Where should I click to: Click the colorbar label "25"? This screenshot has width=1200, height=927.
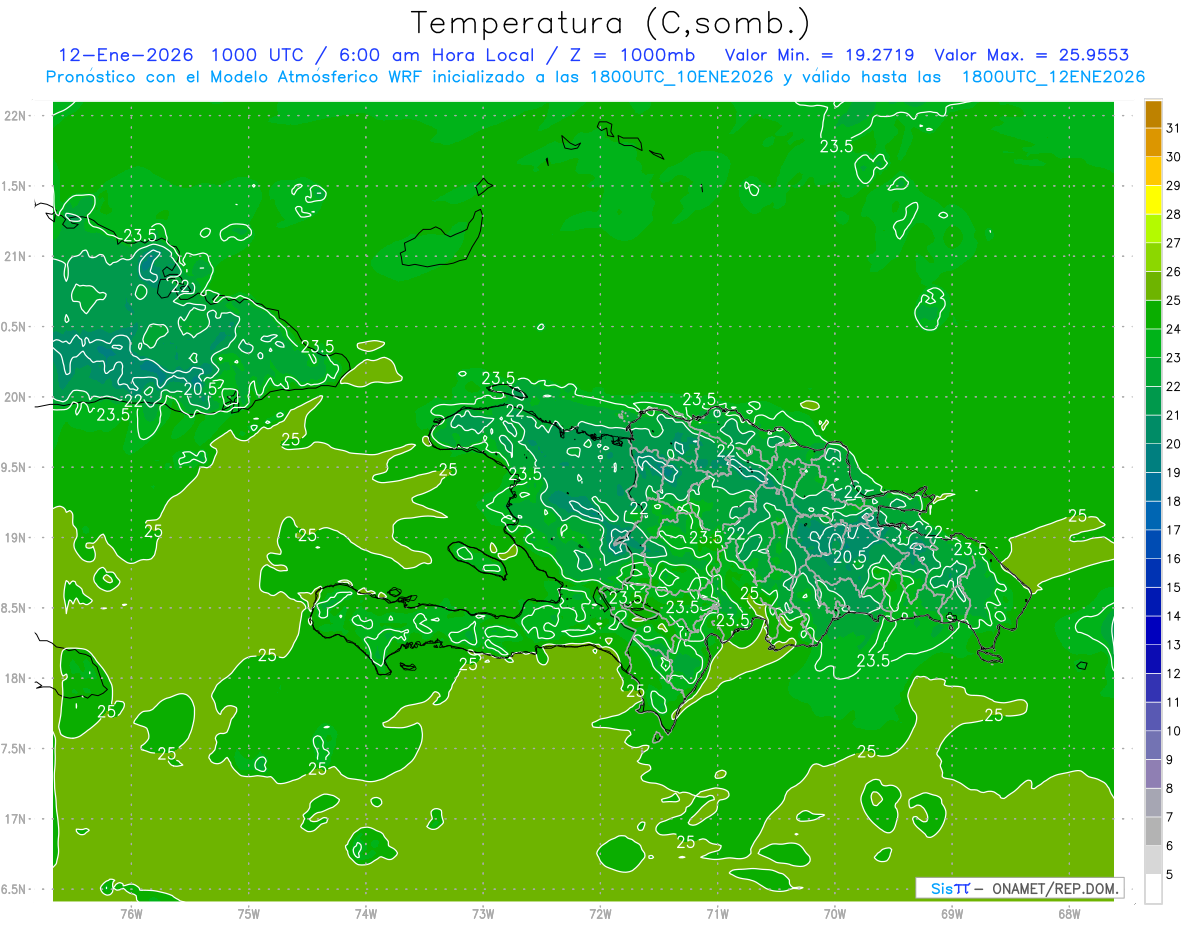pyautogui.click(x=1174, y=300)
